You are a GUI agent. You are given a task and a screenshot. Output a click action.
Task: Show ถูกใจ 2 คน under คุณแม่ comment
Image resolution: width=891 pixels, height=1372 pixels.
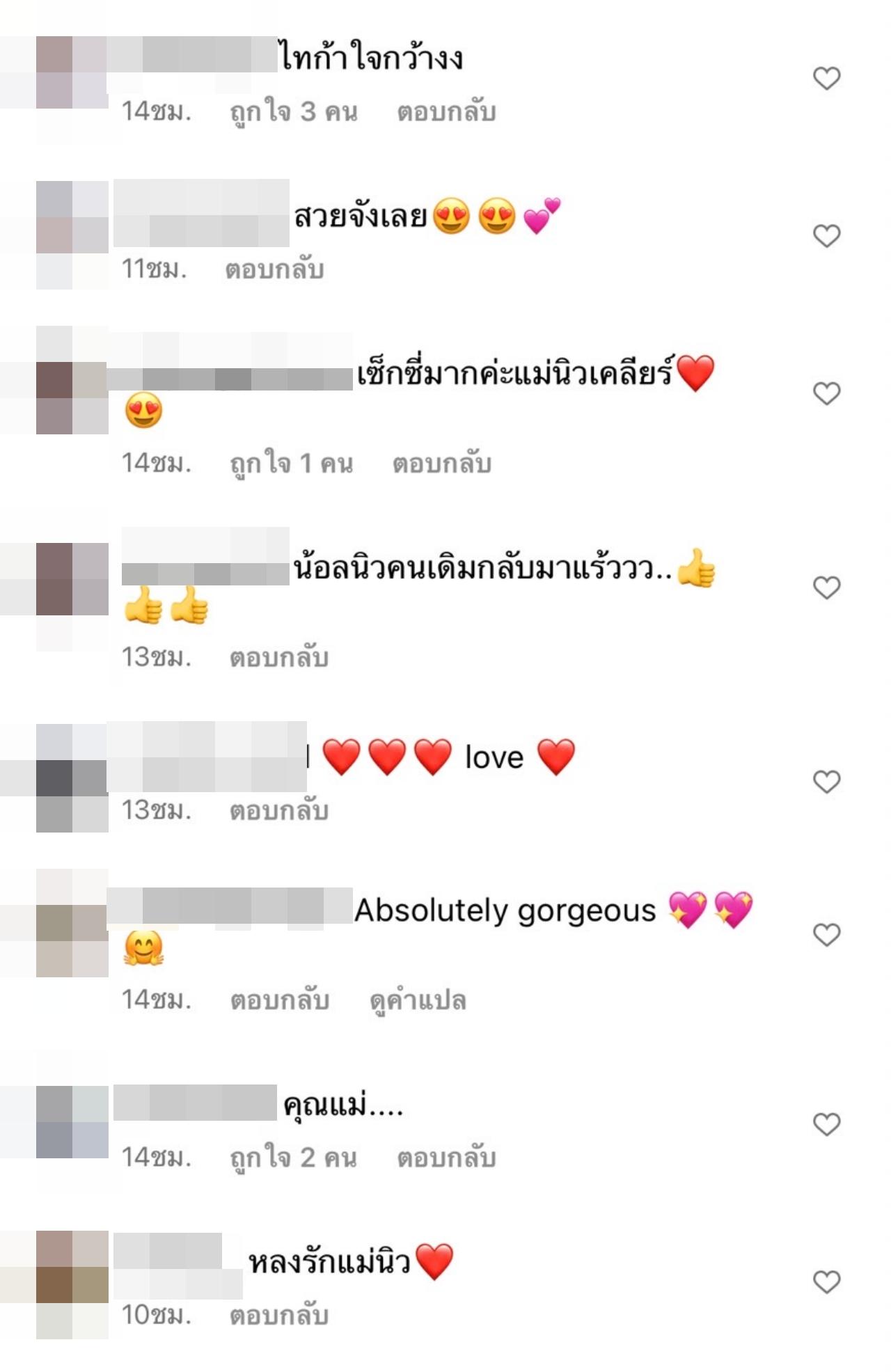tap(294, 1158)
